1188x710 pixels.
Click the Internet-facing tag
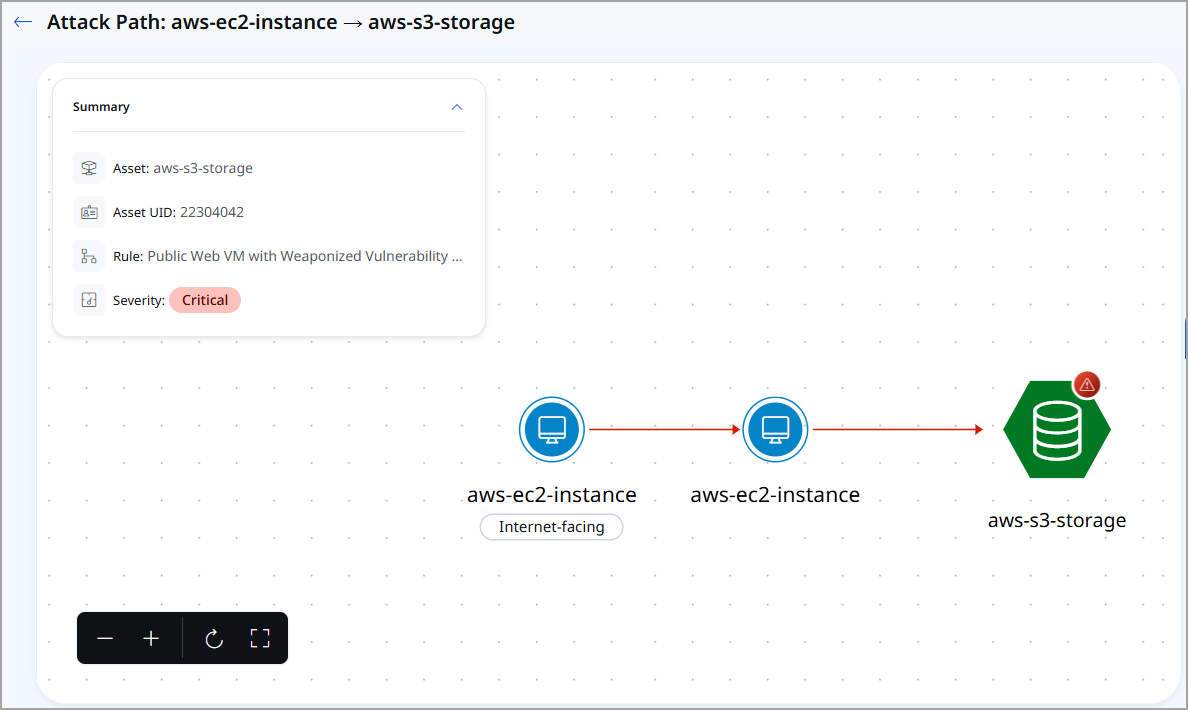(552, 527)
